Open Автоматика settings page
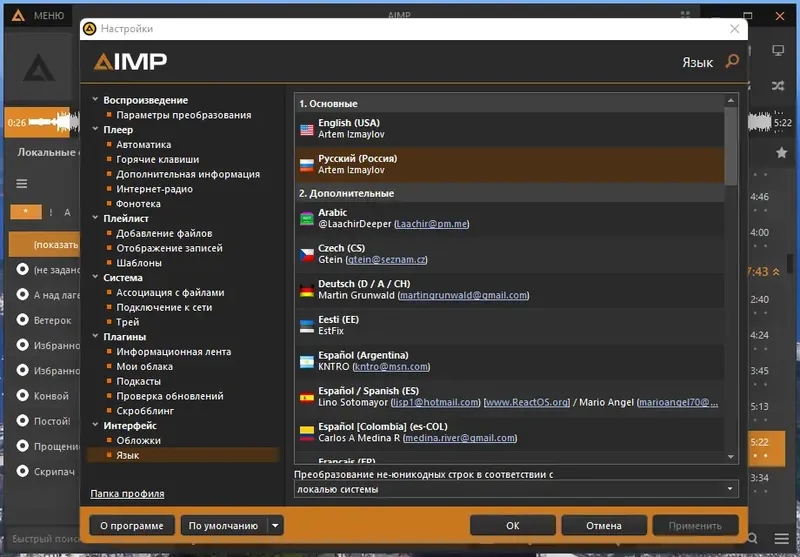 pos(143,144)
